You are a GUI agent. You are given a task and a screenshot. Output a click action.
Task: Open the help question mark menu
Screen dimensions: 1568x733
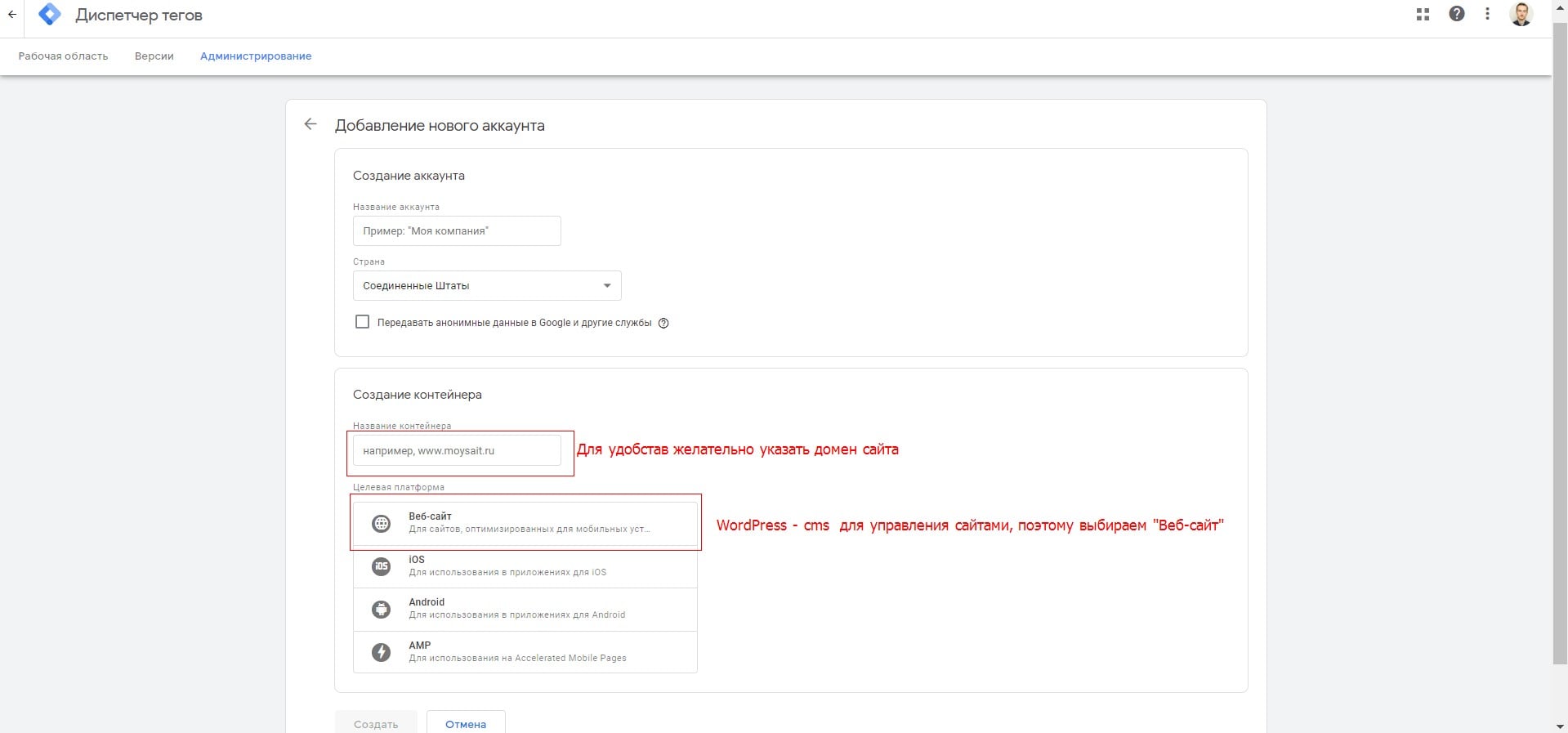click(1456, 14)
